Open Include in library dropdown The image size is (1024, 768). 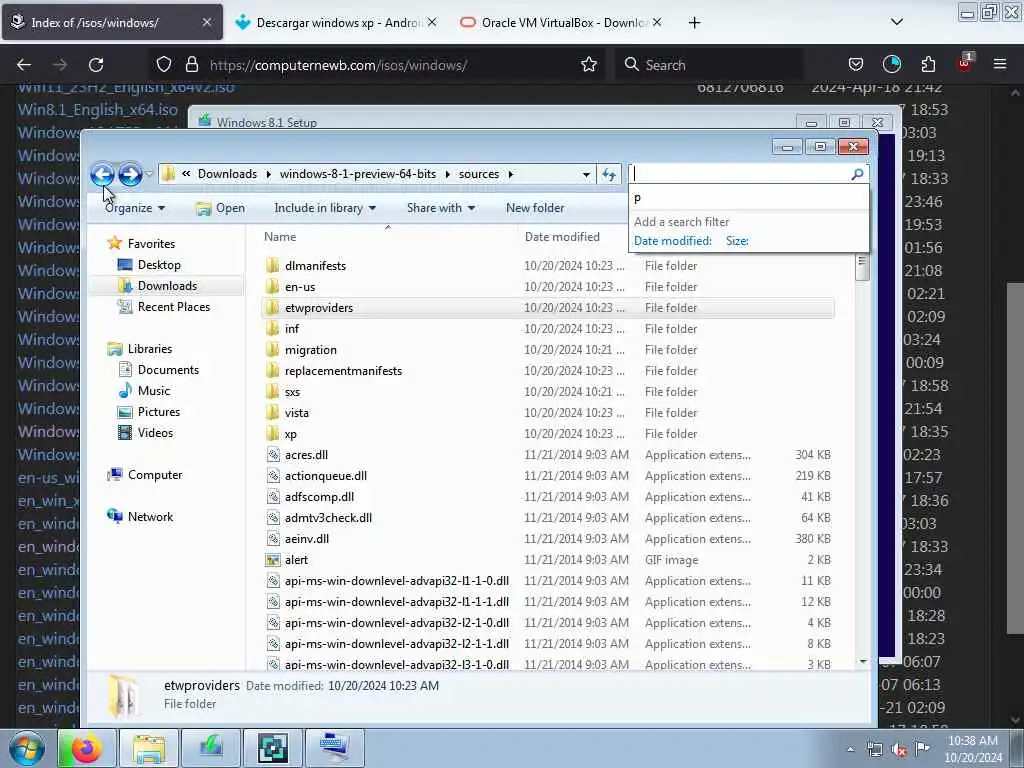pos(325,208)
